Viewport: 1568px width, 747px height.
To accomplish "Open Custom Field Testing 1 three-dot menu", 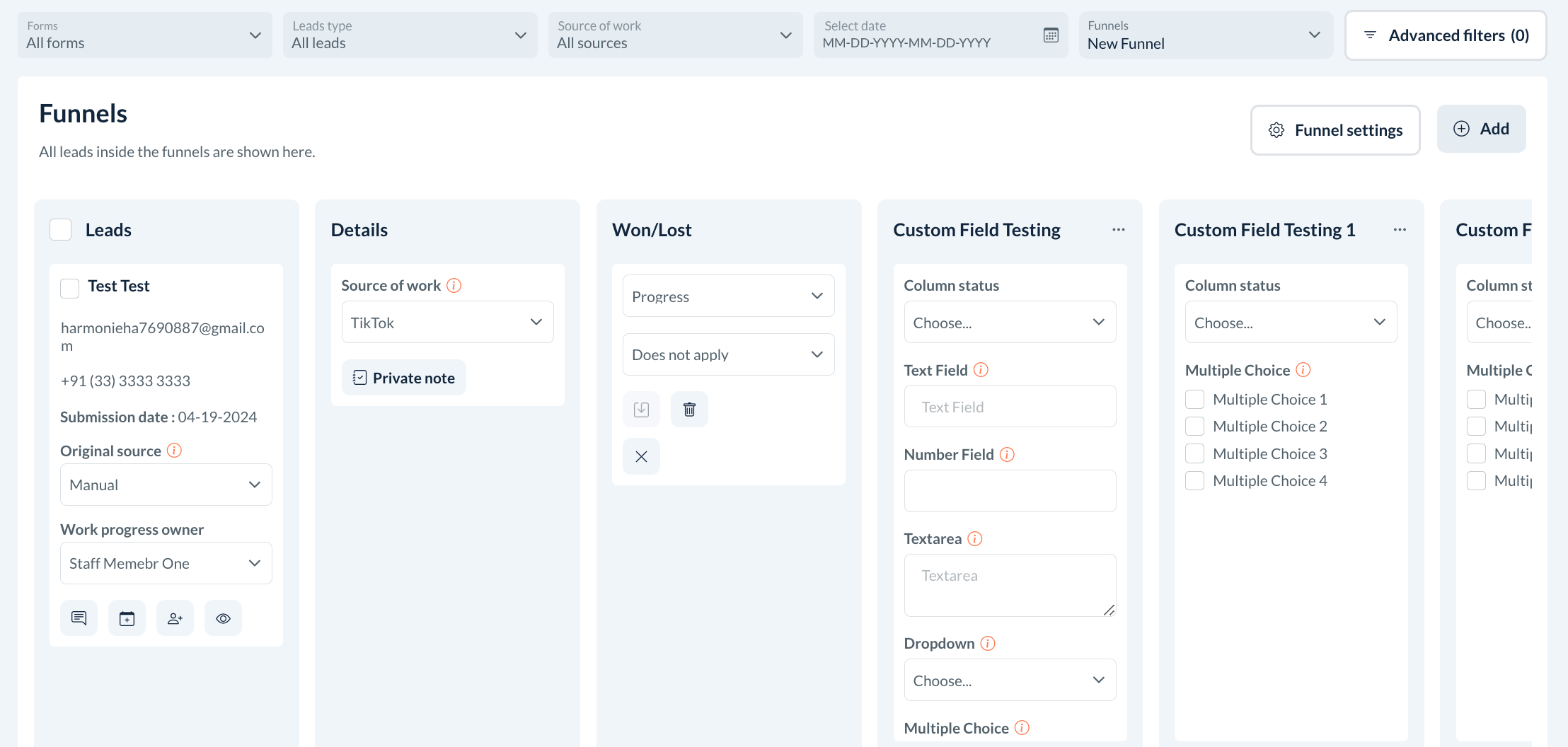I will [1399, 230].
